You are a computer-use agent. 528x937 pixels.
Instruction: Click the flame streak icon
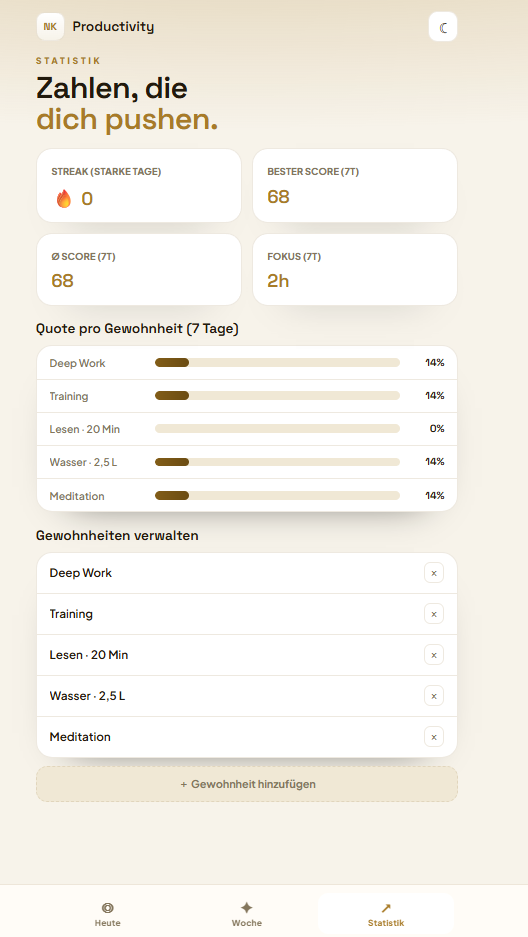pos(64,198)
